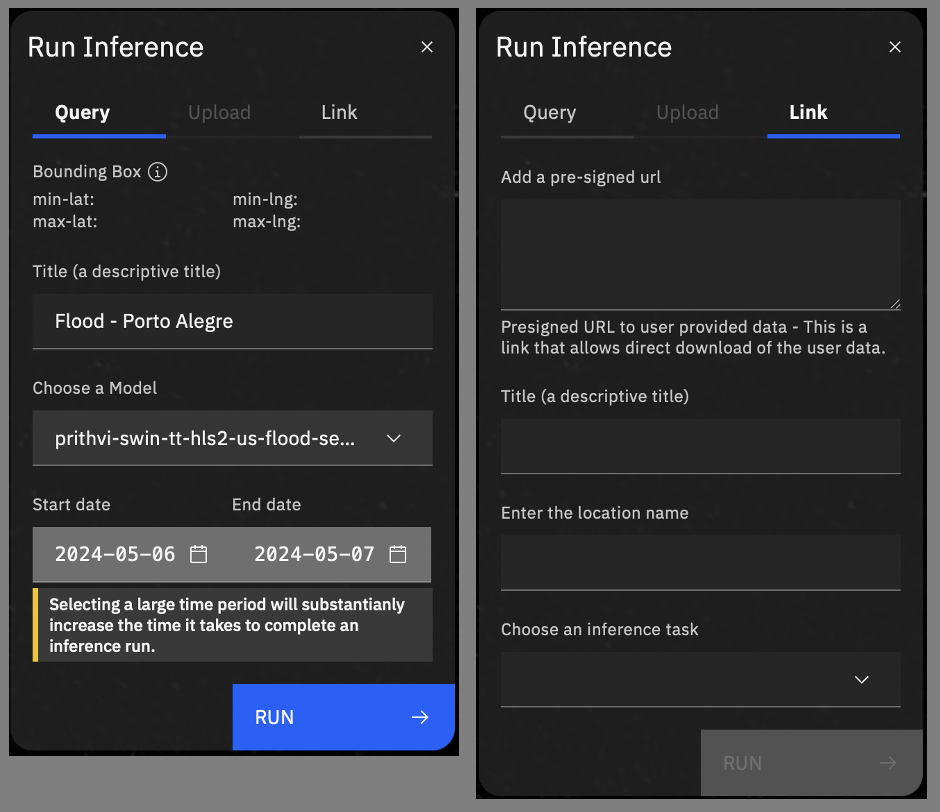
Task: Click the Bounding Box info icon
Action: click(x=157, y=172)
